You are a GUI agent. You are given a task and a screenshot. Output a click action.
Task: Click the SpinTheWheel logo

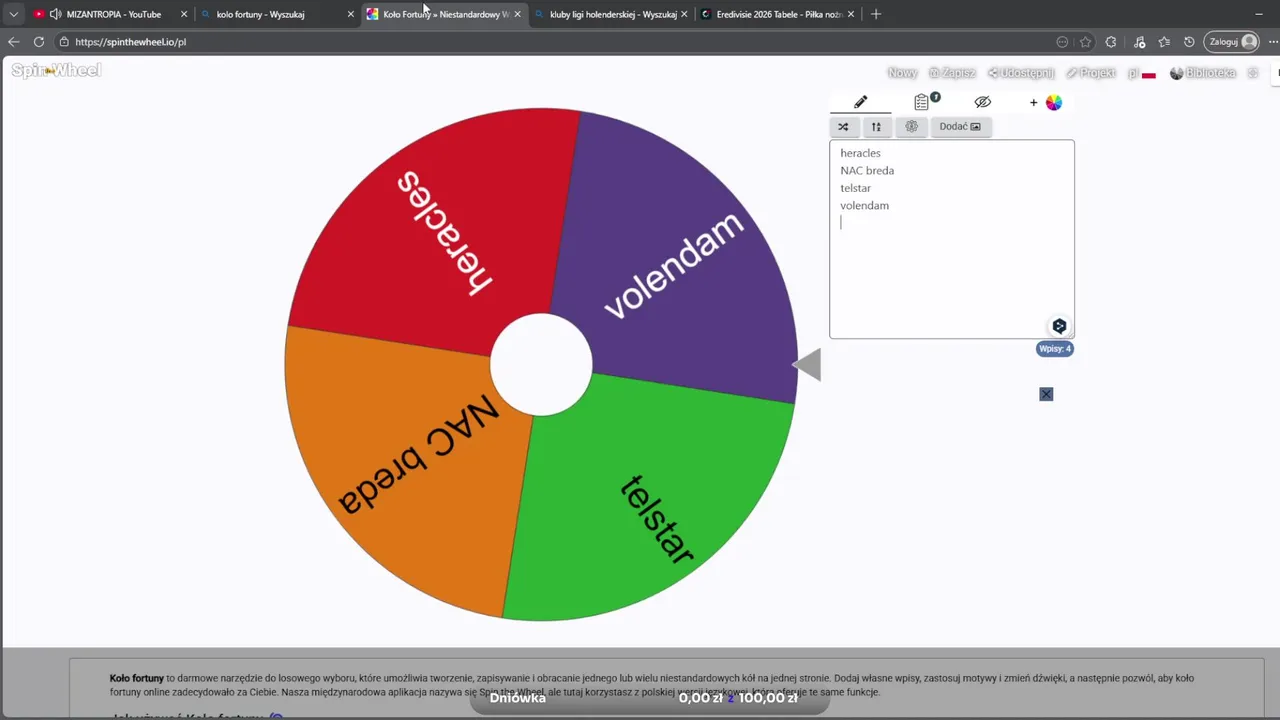coord(56,70)
